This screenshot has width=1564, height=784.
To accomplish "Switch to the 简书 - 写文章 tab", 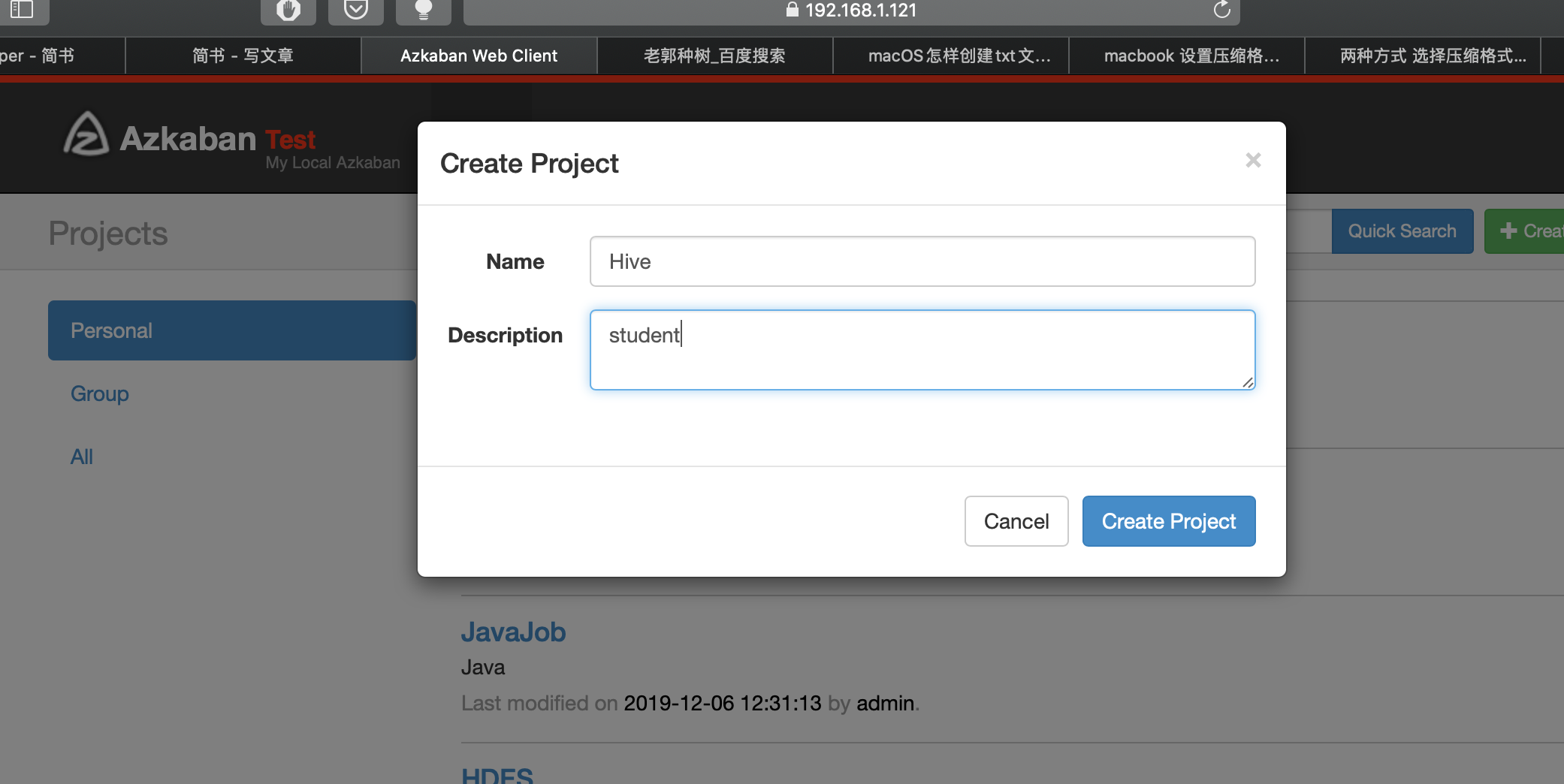I will [x=243, y=56].
